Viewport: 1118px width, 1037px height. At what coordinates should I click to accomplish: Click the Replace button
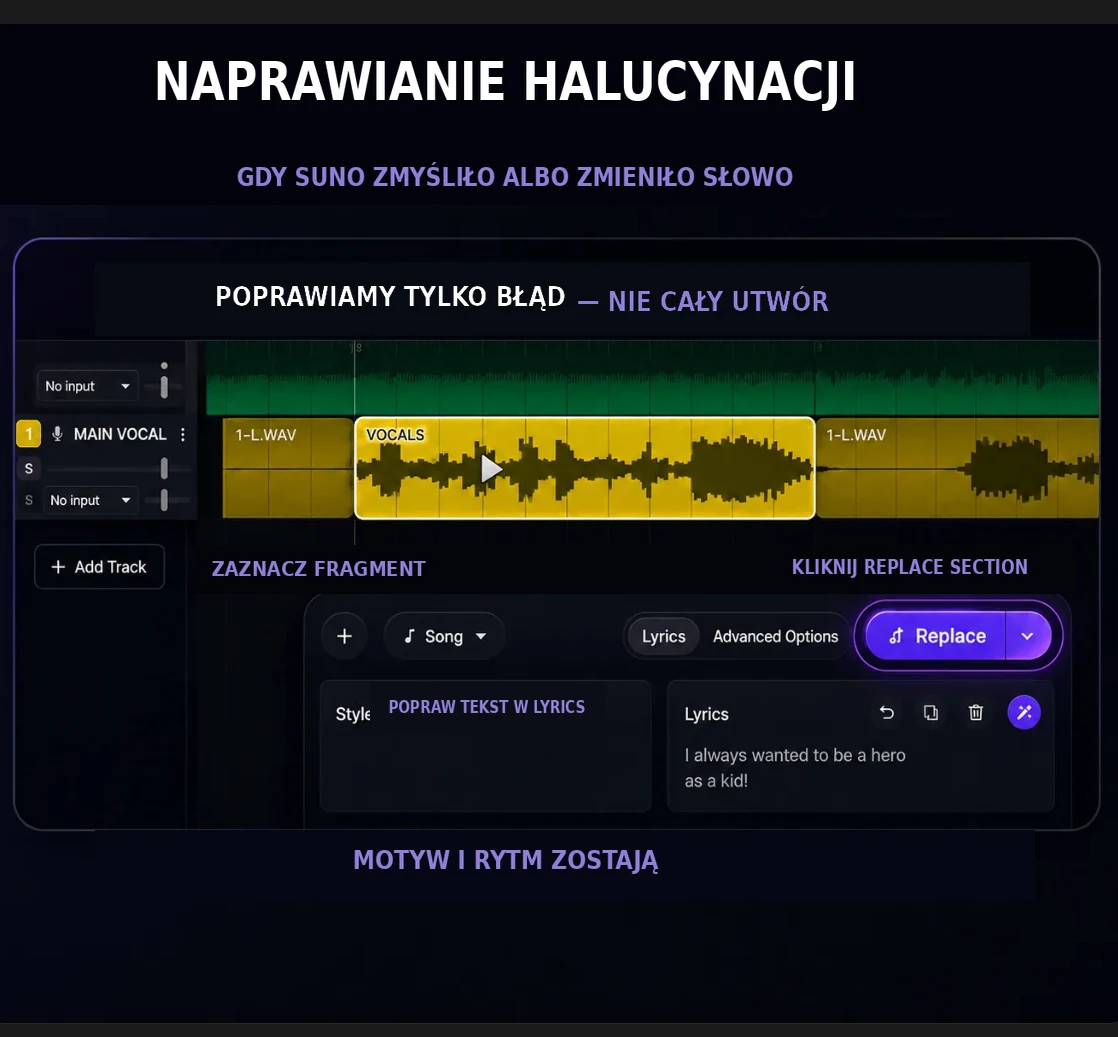(935, 635)
